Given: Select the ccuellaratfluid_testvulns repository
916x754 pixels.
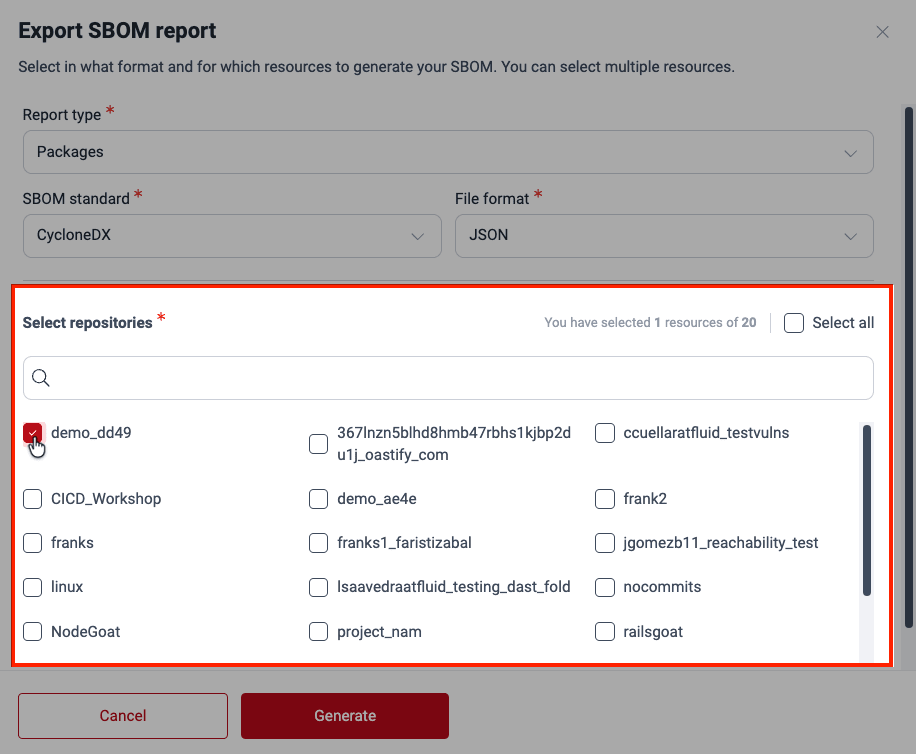Looking at the screenshot, I should 605,432.
